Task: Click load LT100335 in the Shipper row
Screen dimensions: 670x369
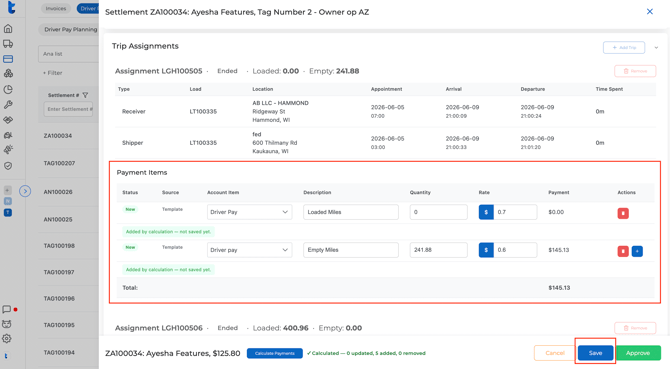Action: click(203, 143)
